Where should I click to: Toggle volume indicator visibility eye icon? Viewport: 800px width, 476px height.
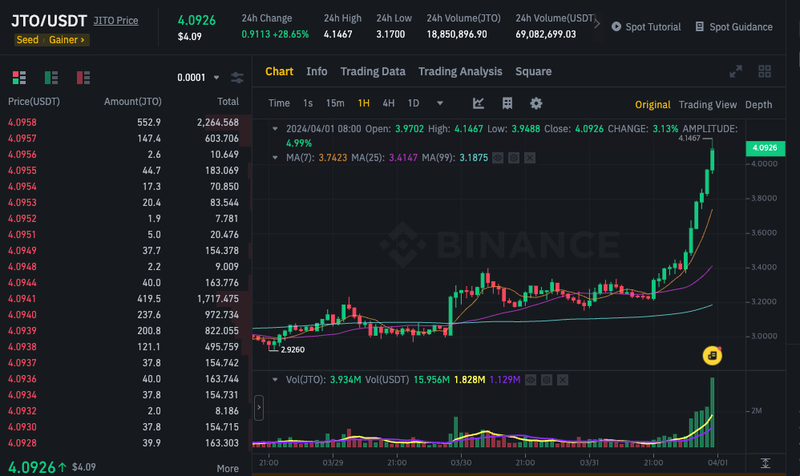pos(531,380)
